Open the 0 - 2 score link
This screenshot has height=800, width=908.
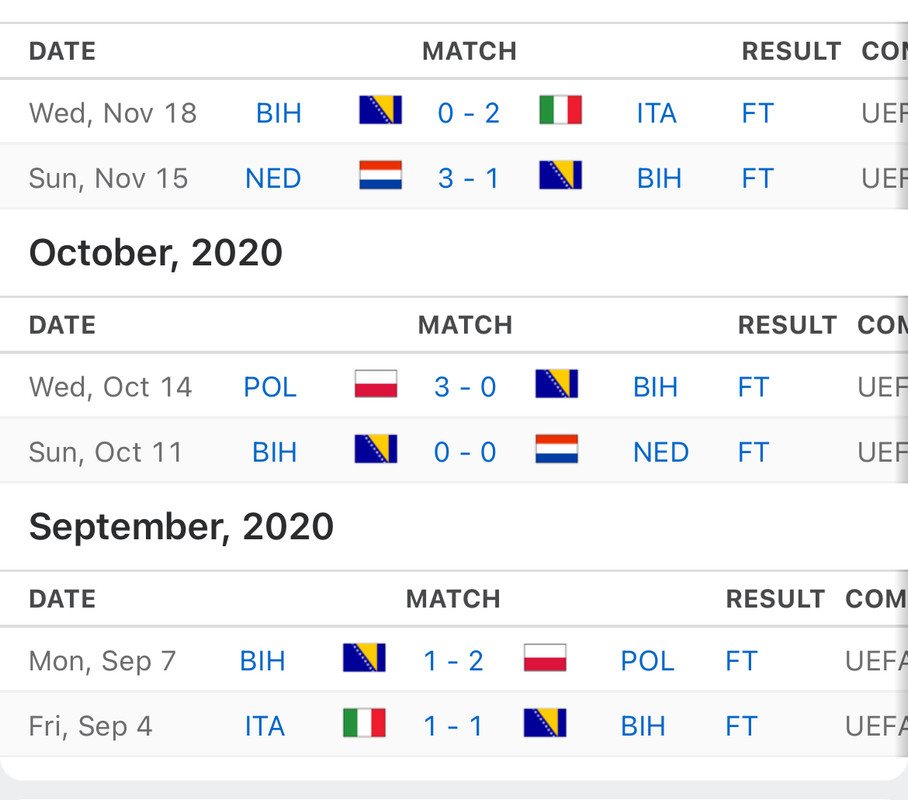(x=468, y=113)
